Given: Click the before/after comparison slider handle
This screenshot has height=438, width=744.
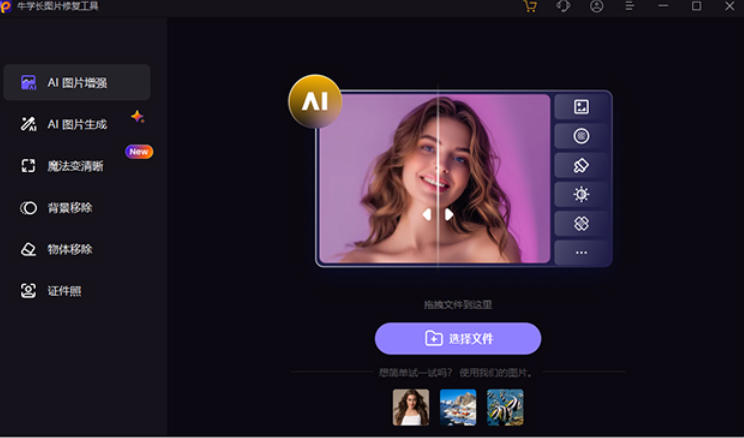Looking at the screenshot, I should (437, 214).
